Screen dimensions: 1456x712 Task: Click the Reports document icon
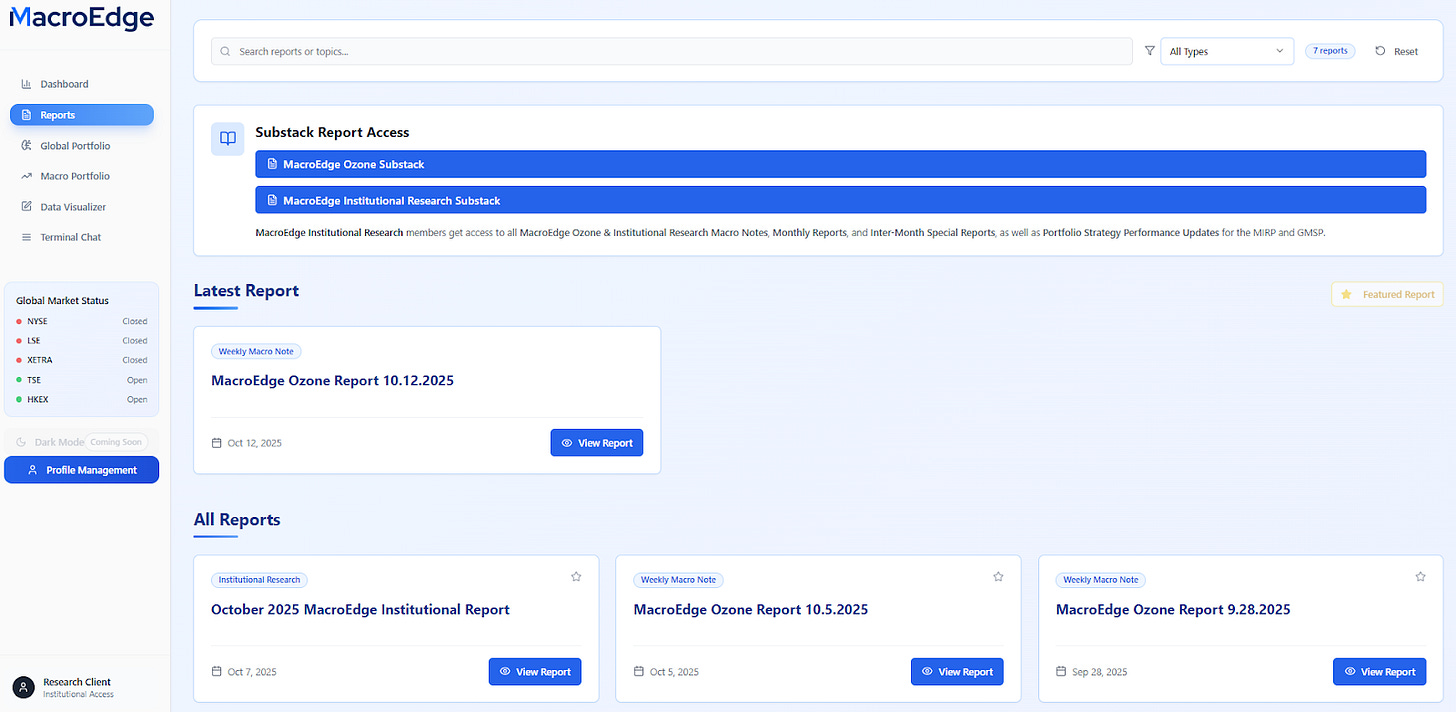point(27,115)
